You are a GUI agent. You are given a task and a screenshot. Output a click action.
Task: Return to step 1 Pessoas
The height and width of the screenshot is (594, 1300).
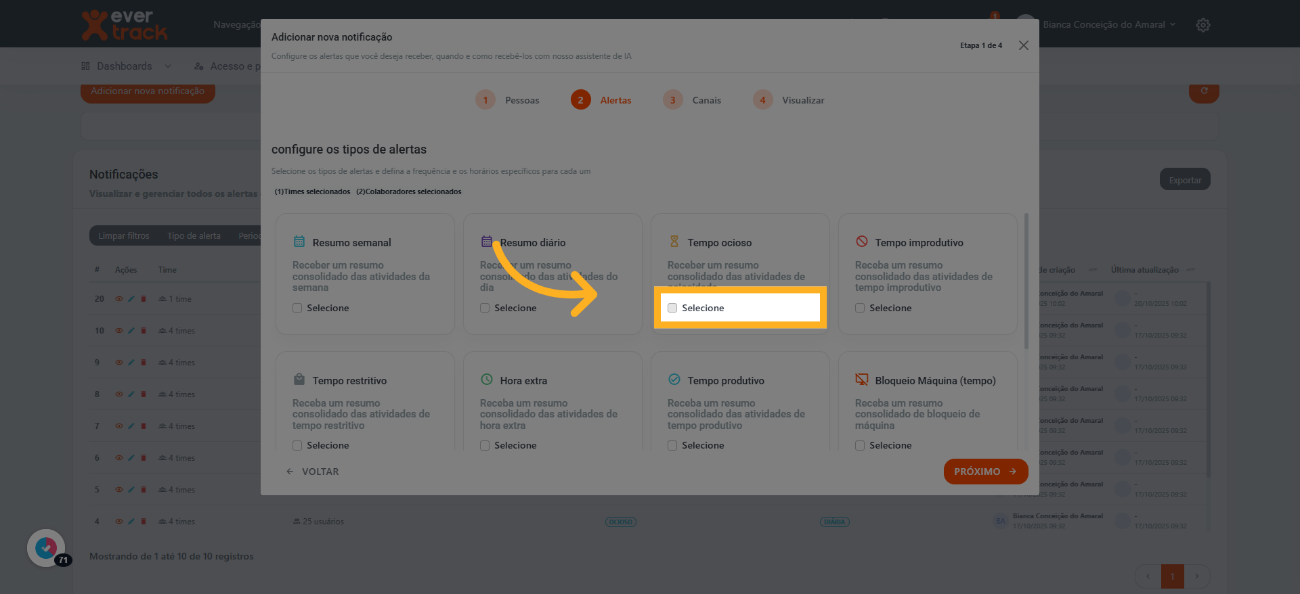pyautogui.click(x=508, y=100)
